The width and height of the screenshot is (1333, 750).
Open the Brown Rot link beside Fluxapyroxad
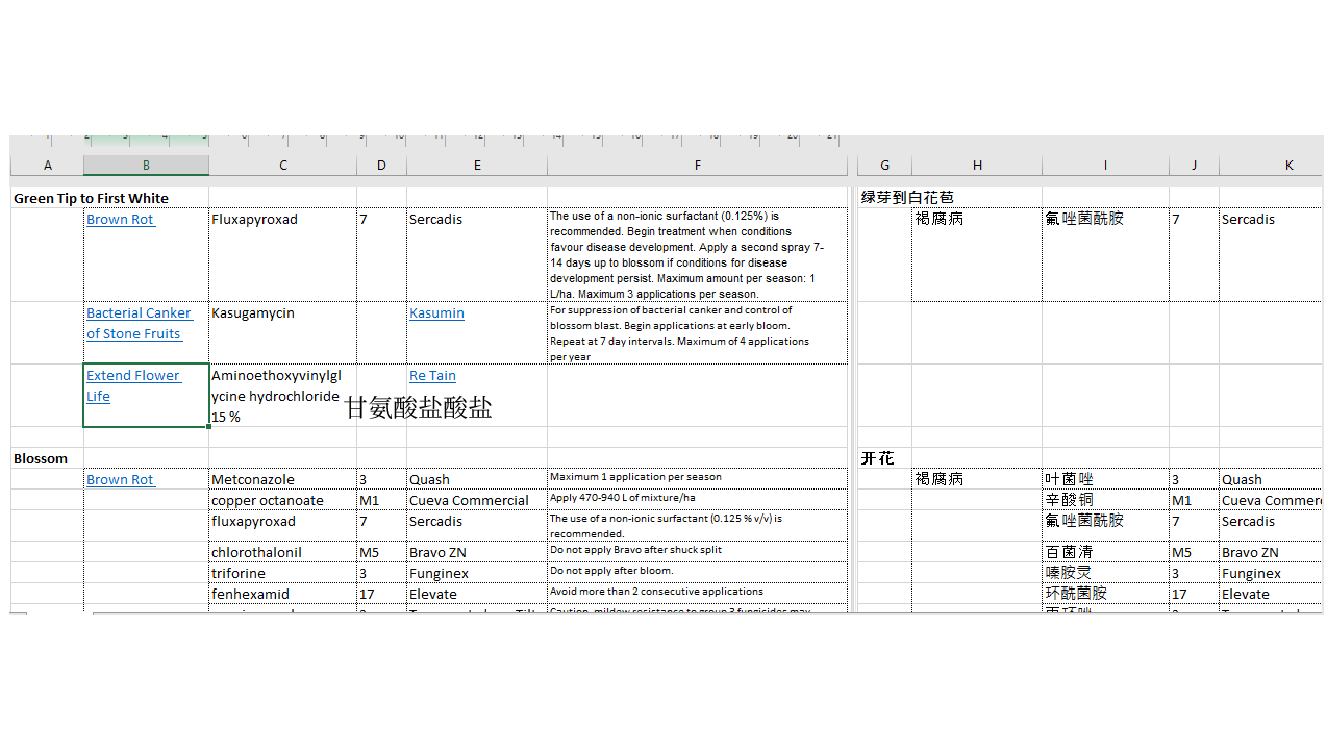(120, 219)
